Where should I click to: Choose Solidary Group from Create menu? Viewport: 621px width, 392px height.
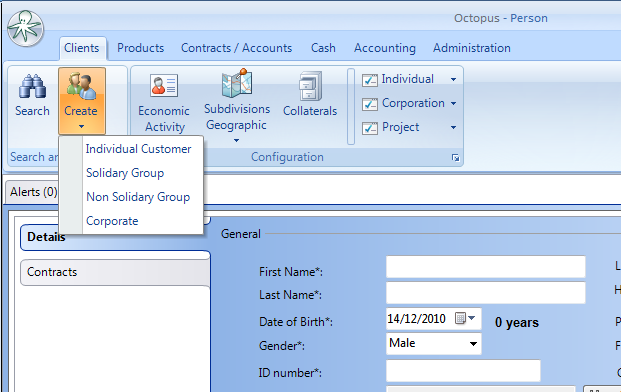pos(125,173)
